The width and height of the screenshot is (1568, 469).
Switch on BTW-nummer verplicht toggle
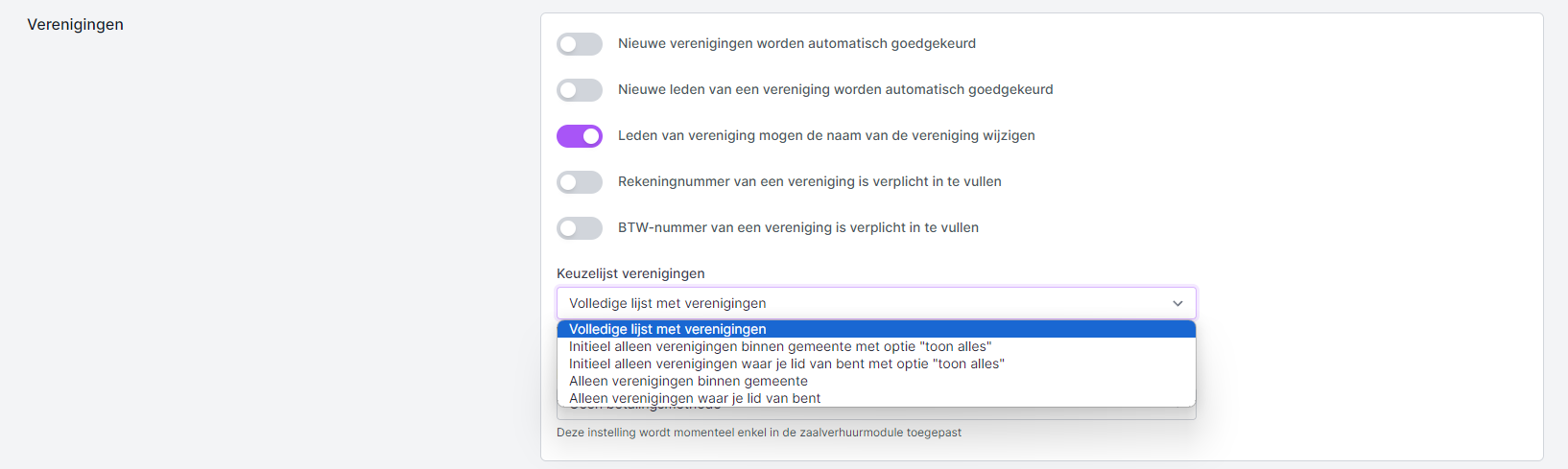[580, 228]
